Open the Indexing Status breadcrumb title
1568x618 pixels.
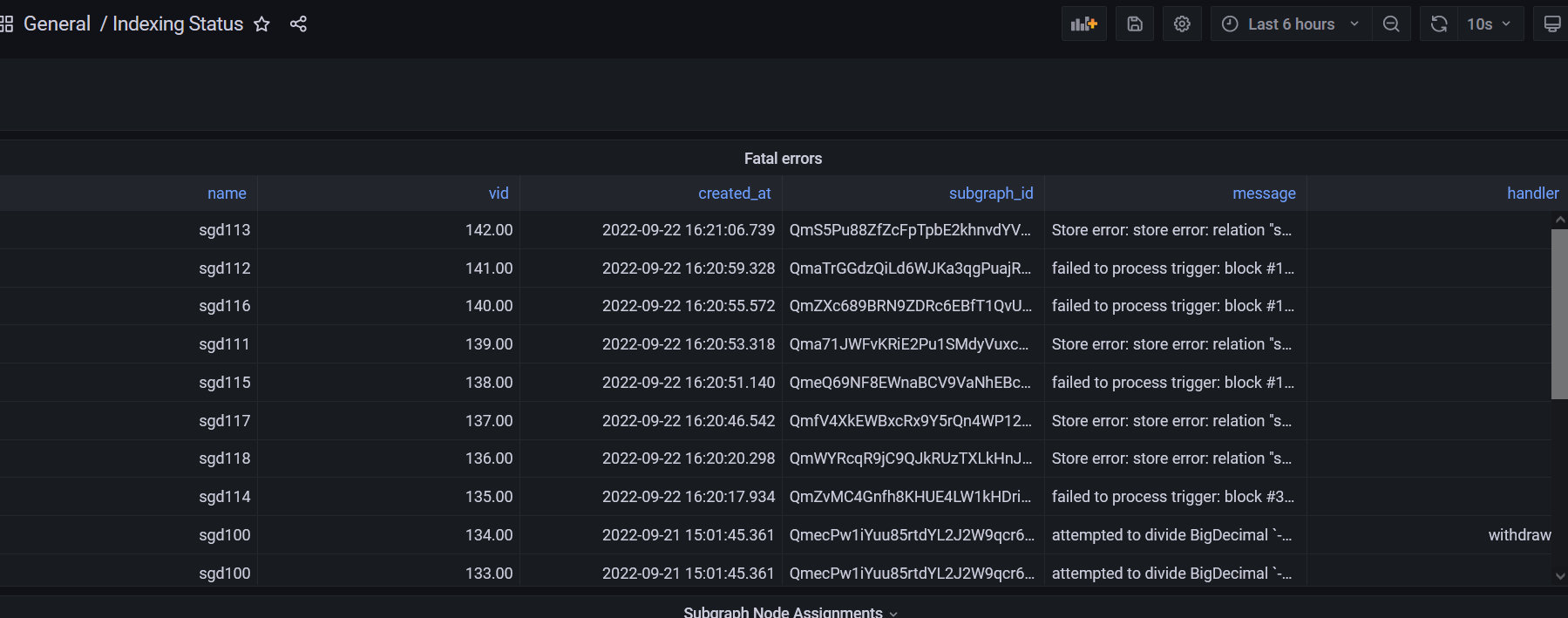click(x=178, y=24)
